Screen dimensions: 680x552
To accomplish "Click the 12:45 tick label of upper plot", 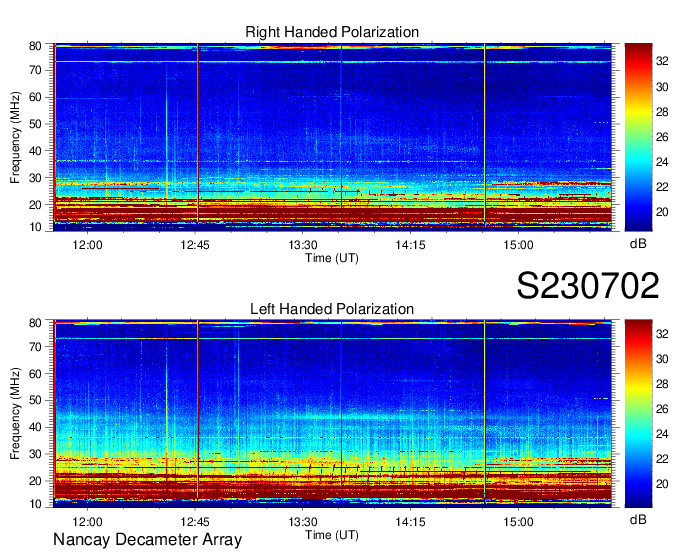I will [x=195, y=245].
